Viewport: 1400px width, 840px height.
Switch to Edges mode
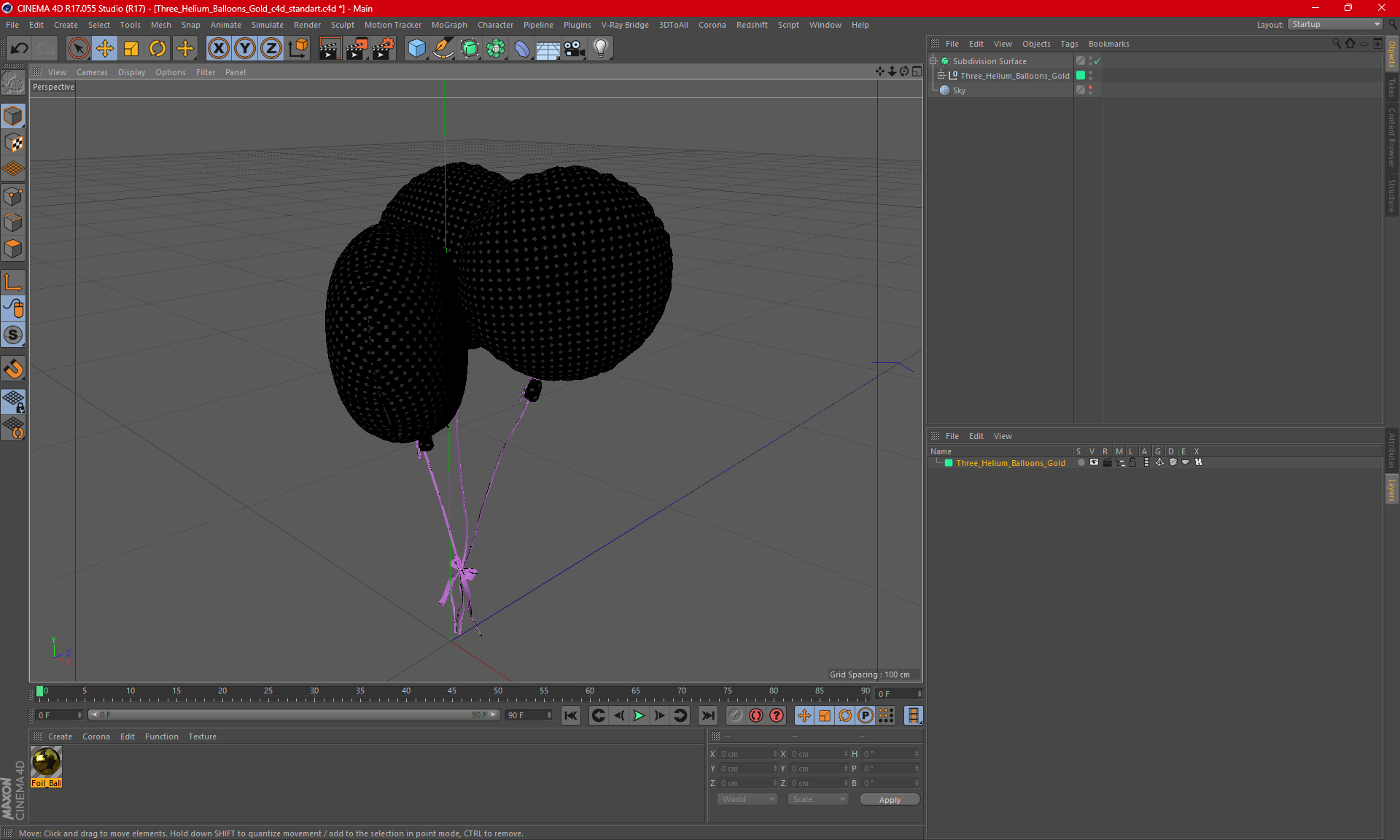(13, 222)
